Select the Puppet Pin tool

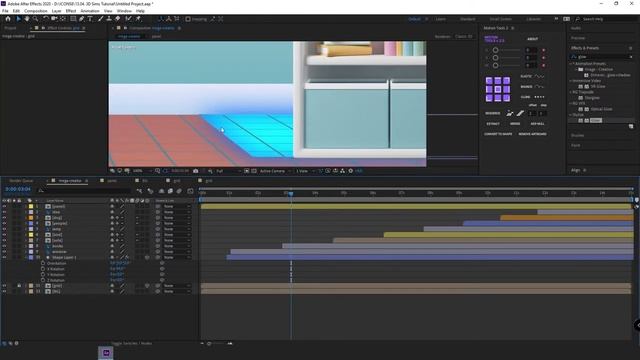point(138,19)
